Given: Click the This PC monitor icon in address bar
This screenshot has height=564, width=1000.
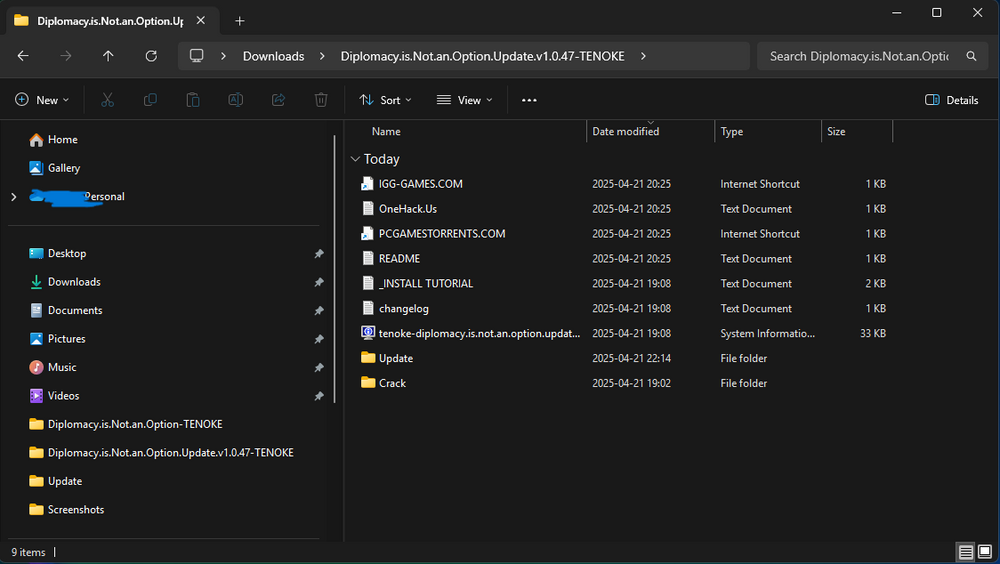Looking at the screenshot, I should pyautogui.click(x=196, y=56).
